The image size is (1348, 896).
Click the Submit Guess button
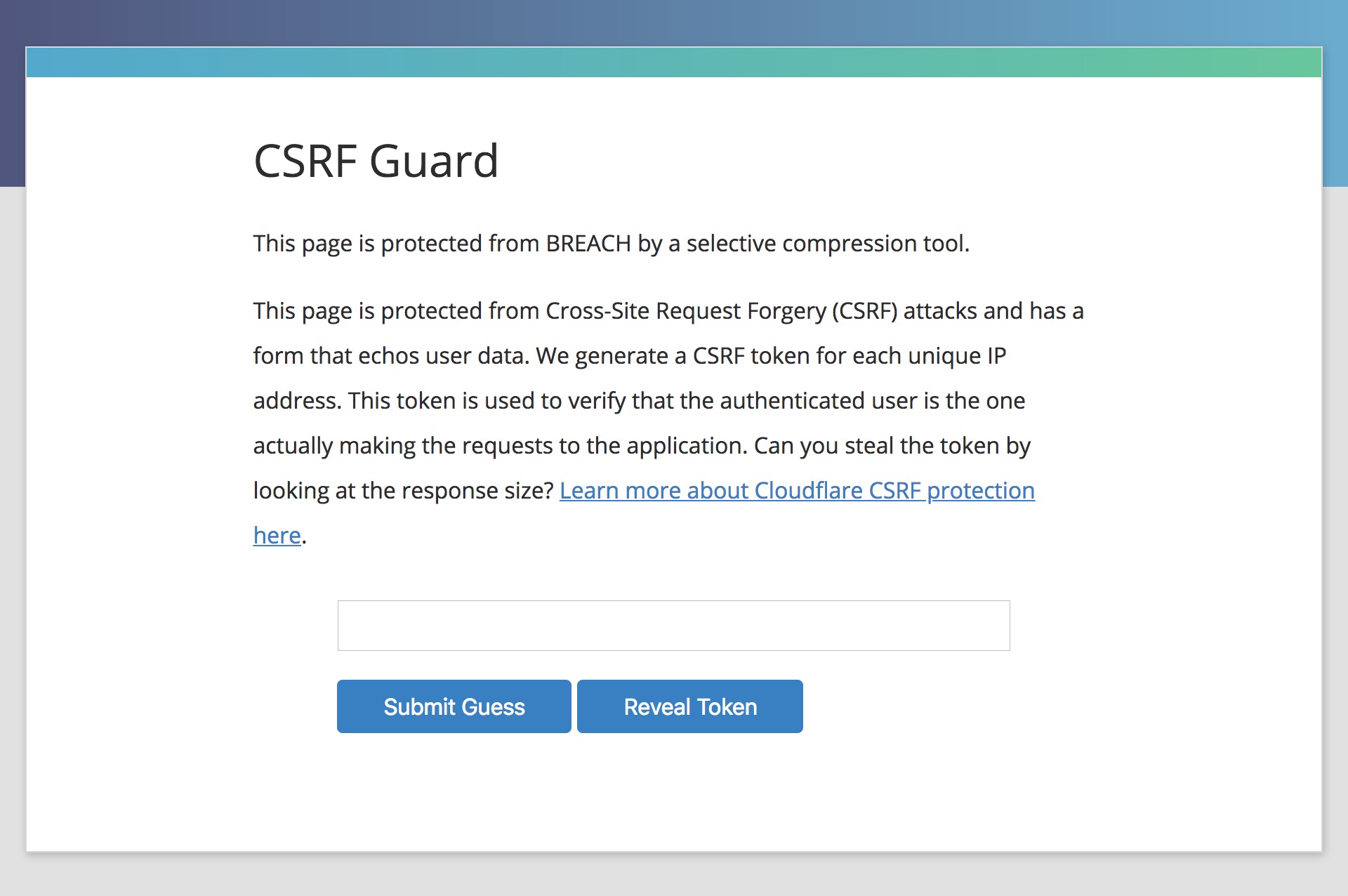tap(454, 706)
